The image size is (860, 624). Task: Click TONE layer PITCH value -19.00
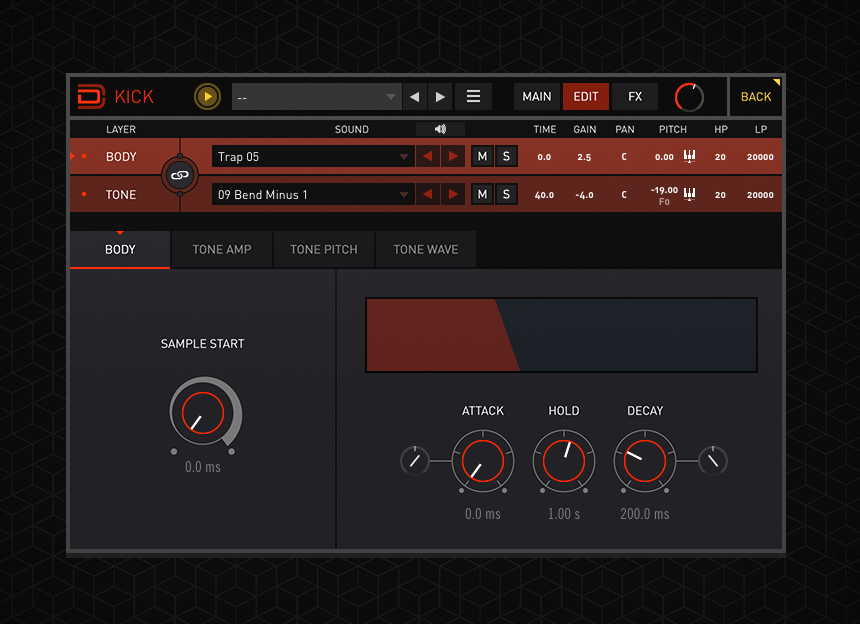point(664,190)
